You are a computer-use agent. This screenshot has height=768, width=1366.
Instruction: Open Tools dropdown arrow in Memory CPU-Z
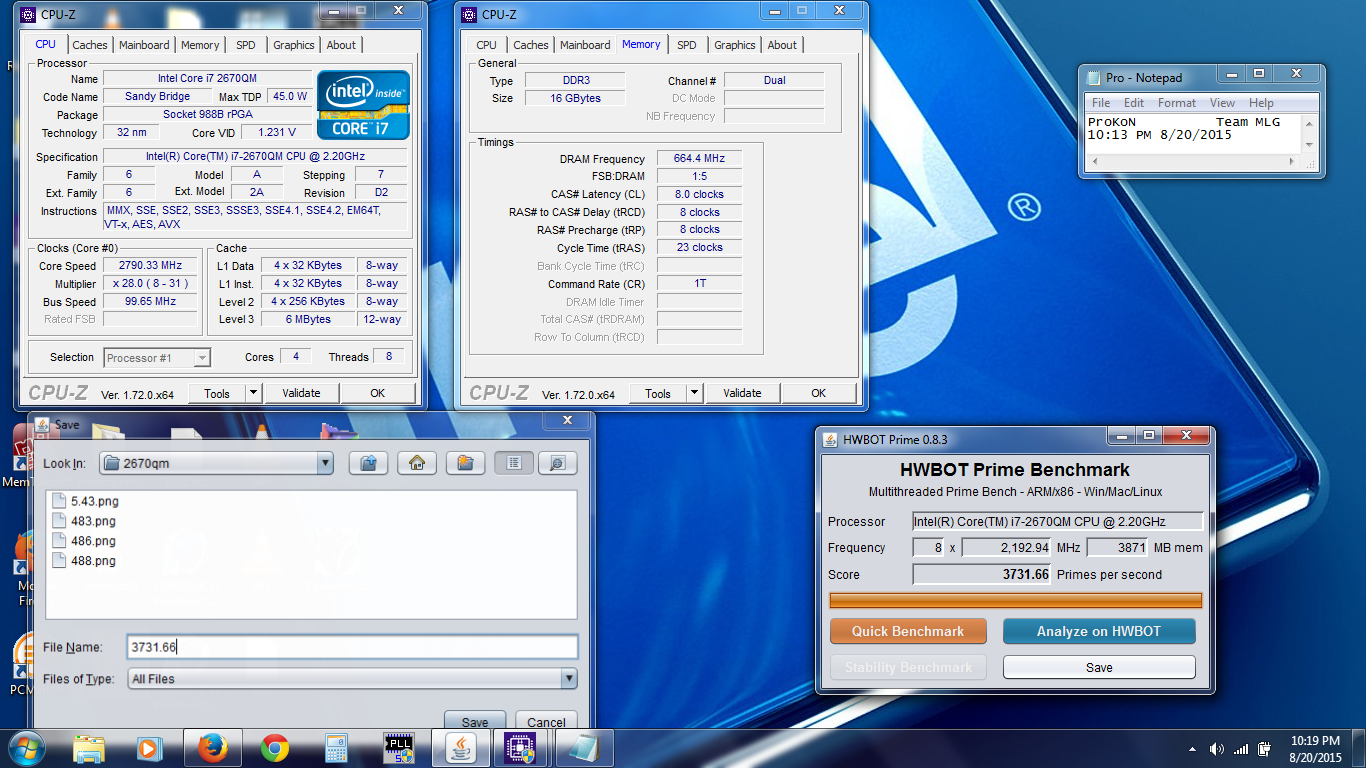[694, 393]
